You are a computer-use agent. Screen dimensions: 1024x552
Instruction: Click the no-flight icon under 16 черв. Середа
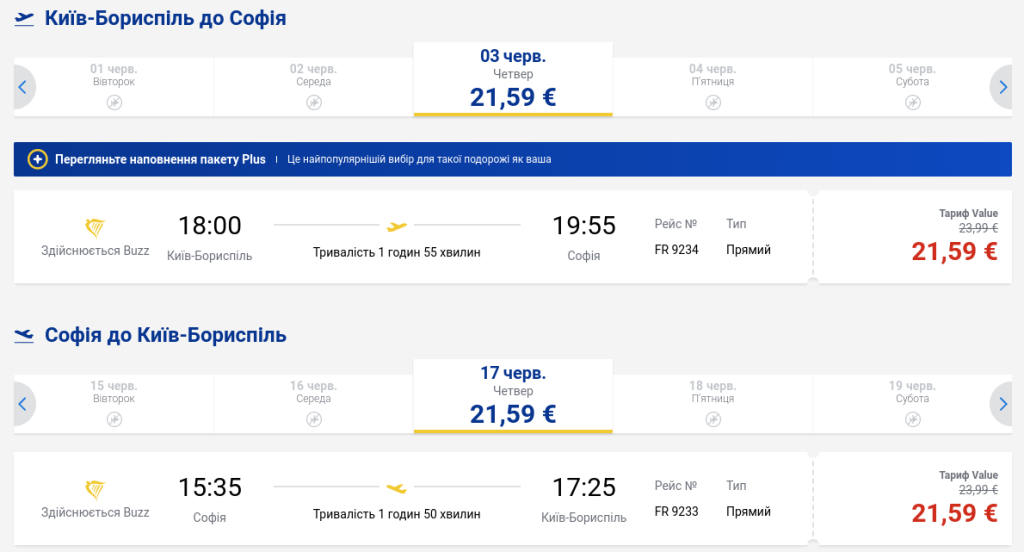(x=313, y=419)
